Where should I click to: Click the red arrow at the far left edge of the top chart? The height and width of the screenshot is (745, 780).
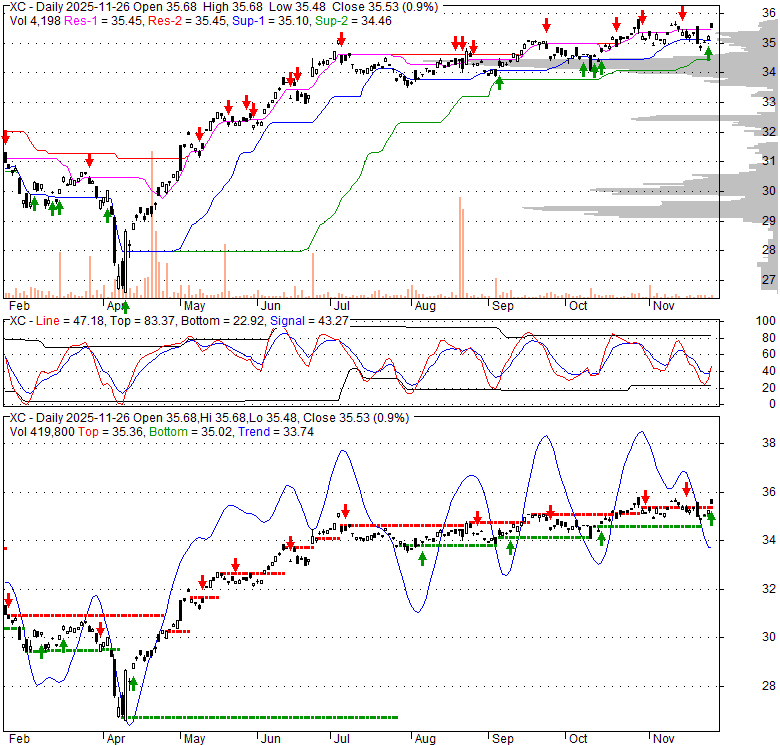click(x=4, y=137)
